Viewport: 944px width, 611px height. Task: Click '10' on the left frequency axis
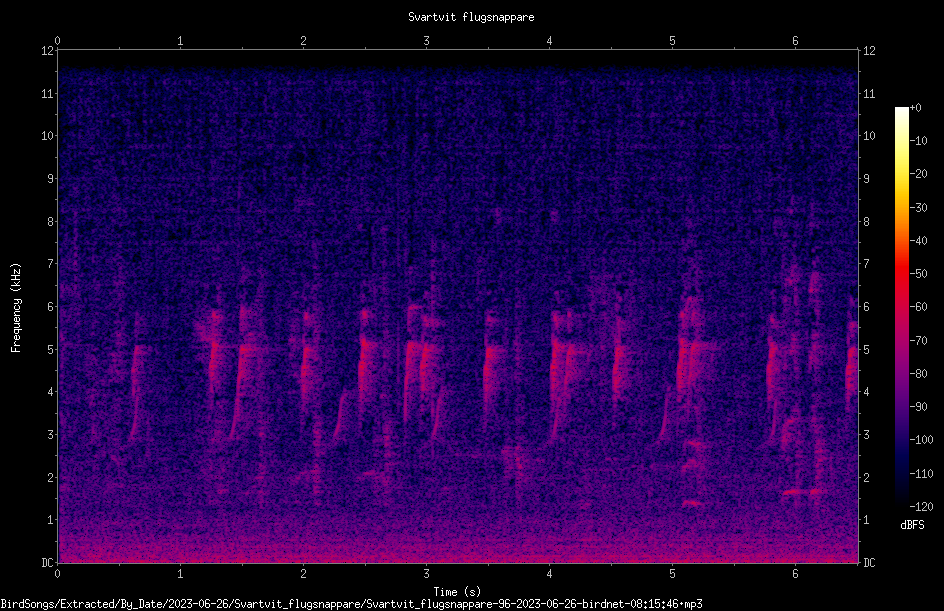point(47,136)
